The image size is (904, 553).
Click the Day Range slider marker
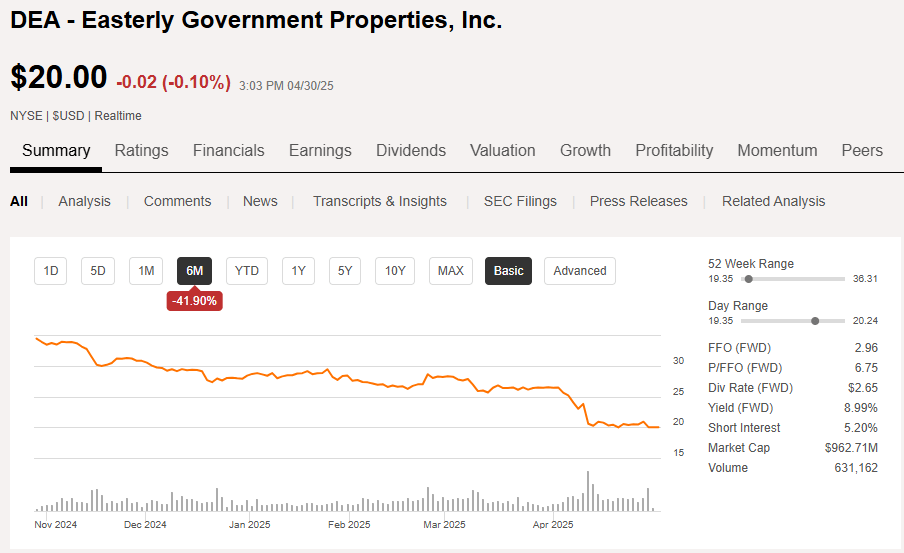815,321
